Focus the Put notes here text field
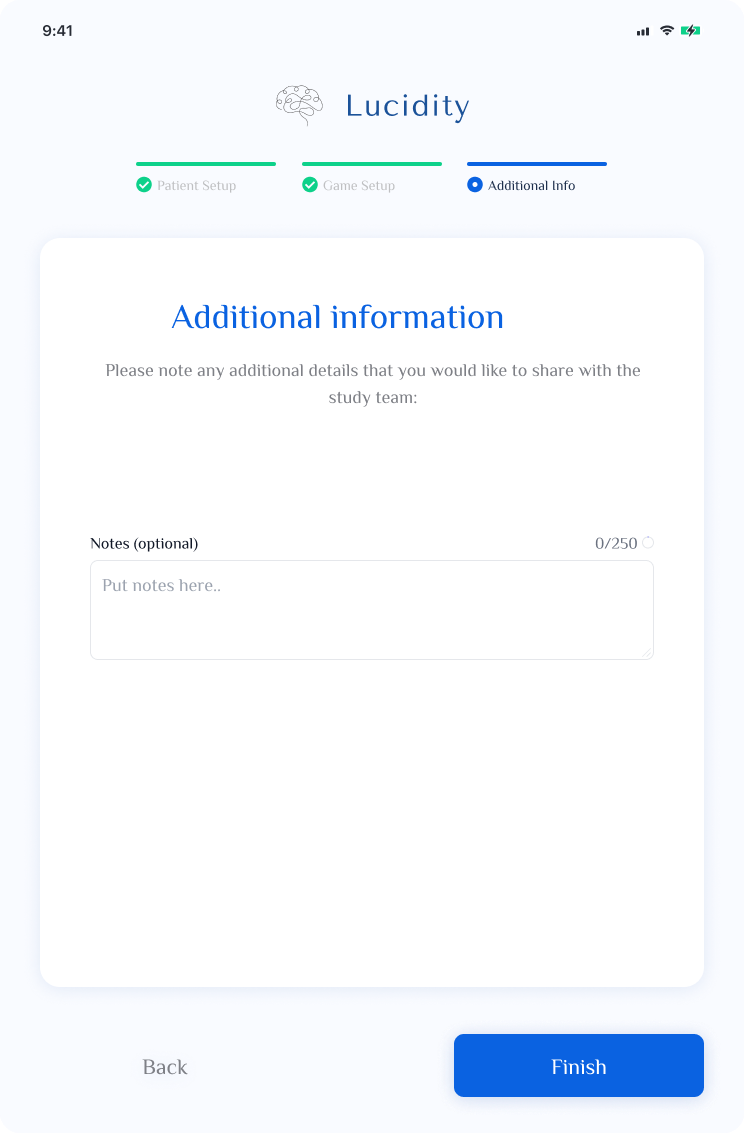The height and width of the screenshot is (1133, 744). pos(372,610)
